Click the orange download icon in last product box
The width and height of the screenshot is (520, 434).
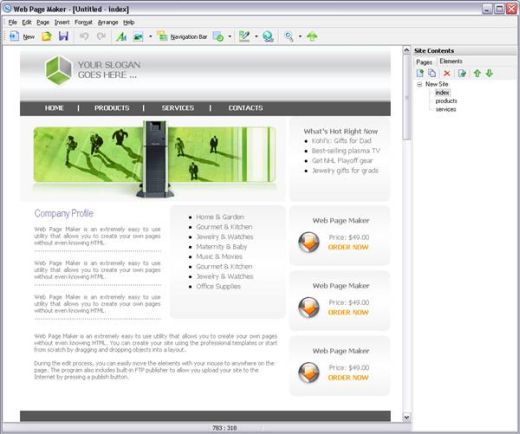[309, 372]
